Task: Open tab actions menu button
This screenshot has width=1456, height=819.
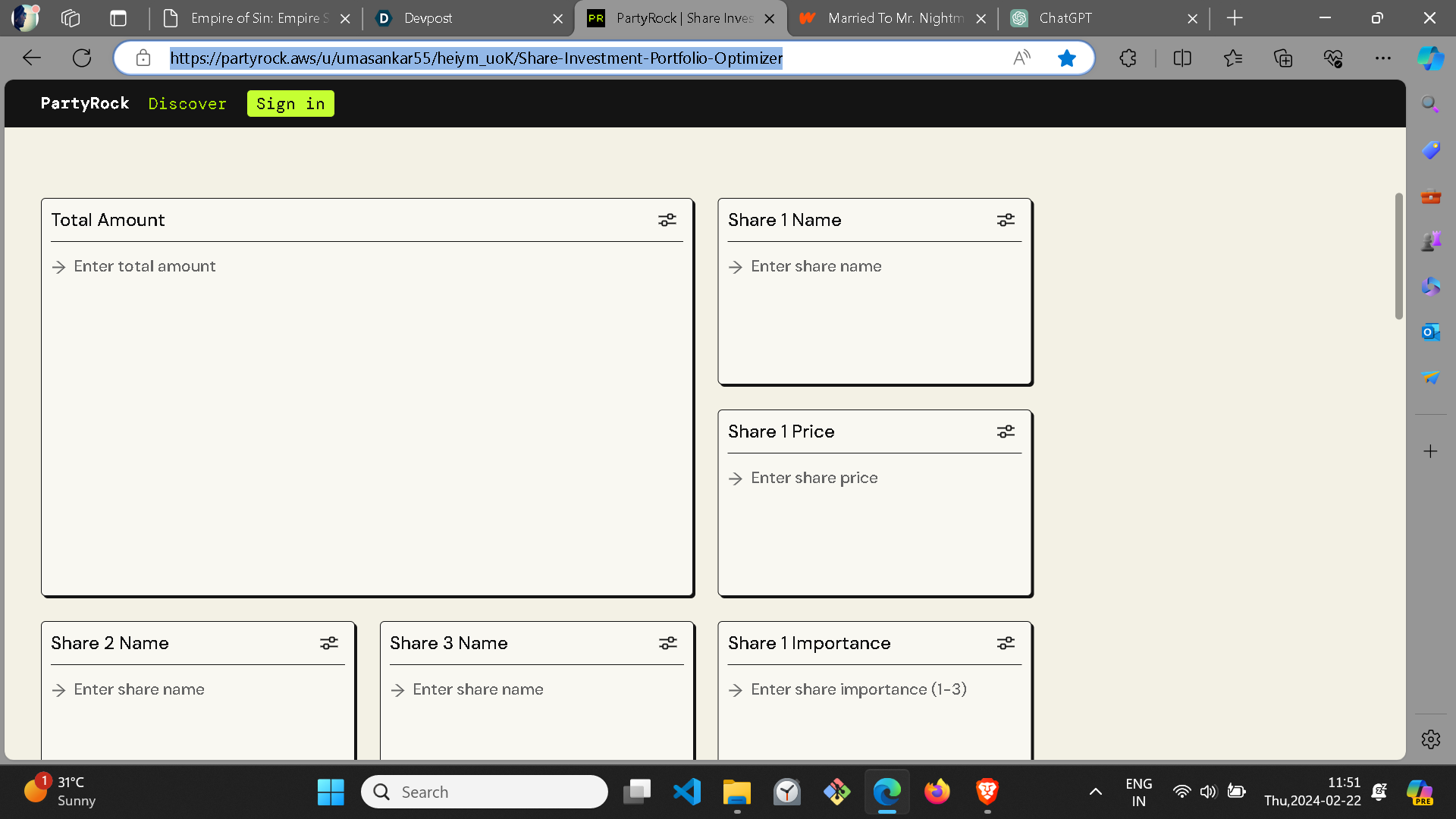Action: tap(118, 18)
